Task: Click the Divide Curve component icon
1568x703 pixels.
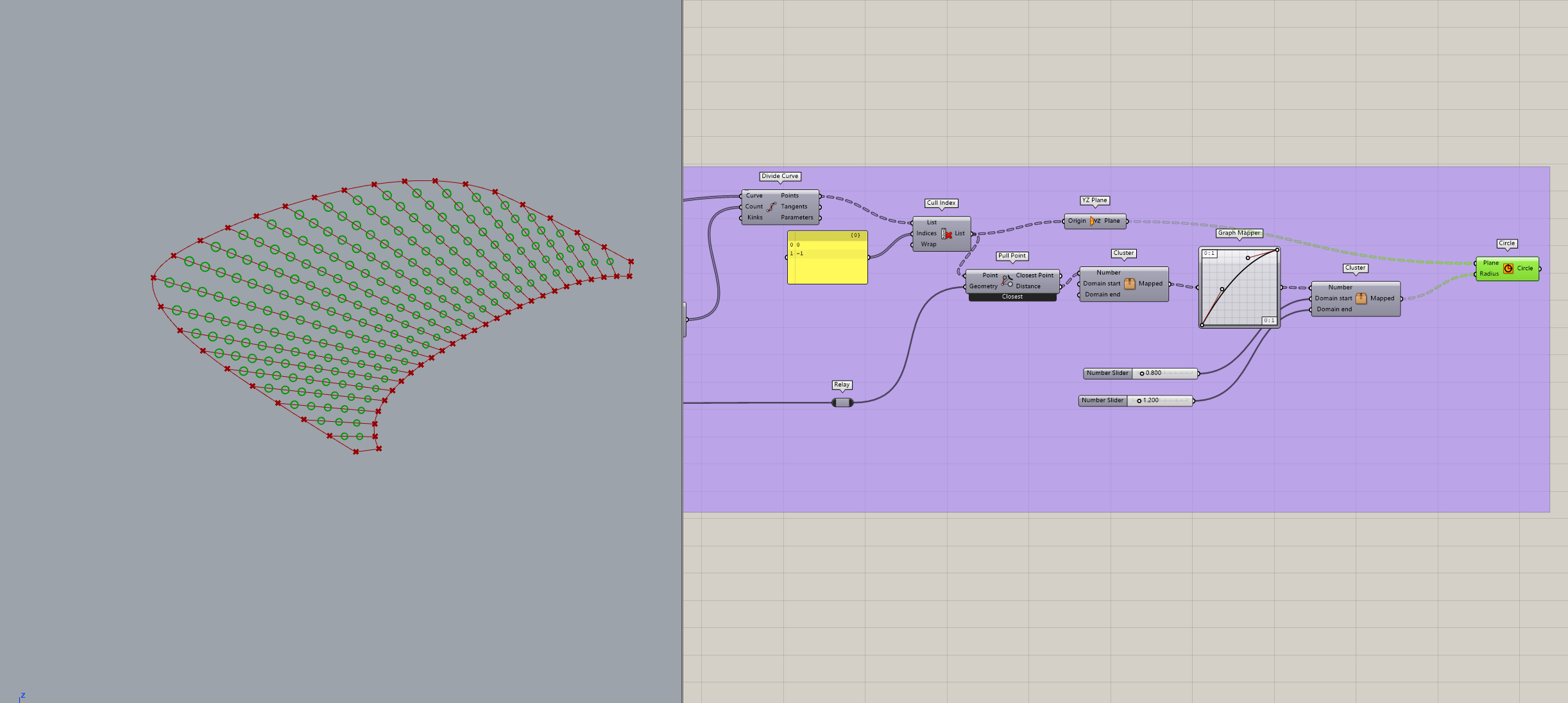Action: pos(771,207)
